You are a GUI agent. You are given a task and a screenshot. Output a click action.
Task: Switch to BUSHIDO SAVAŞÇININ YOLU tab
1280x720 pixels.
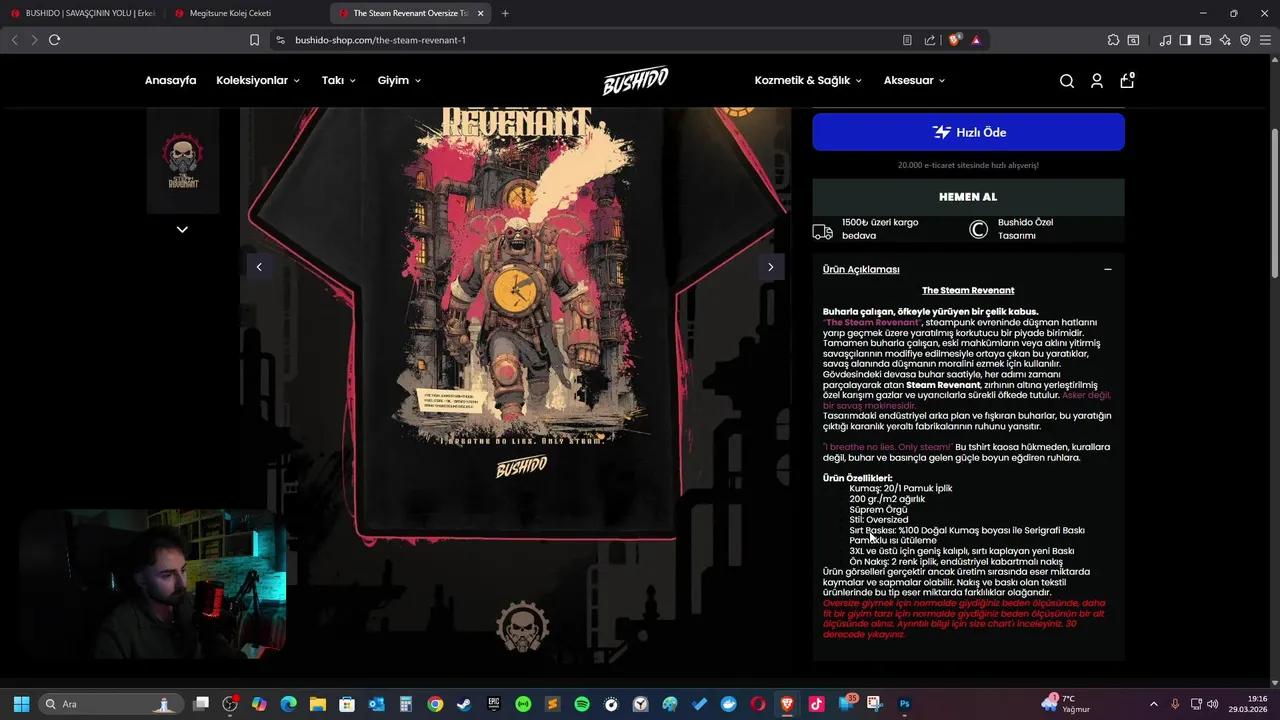click(82, 13)
